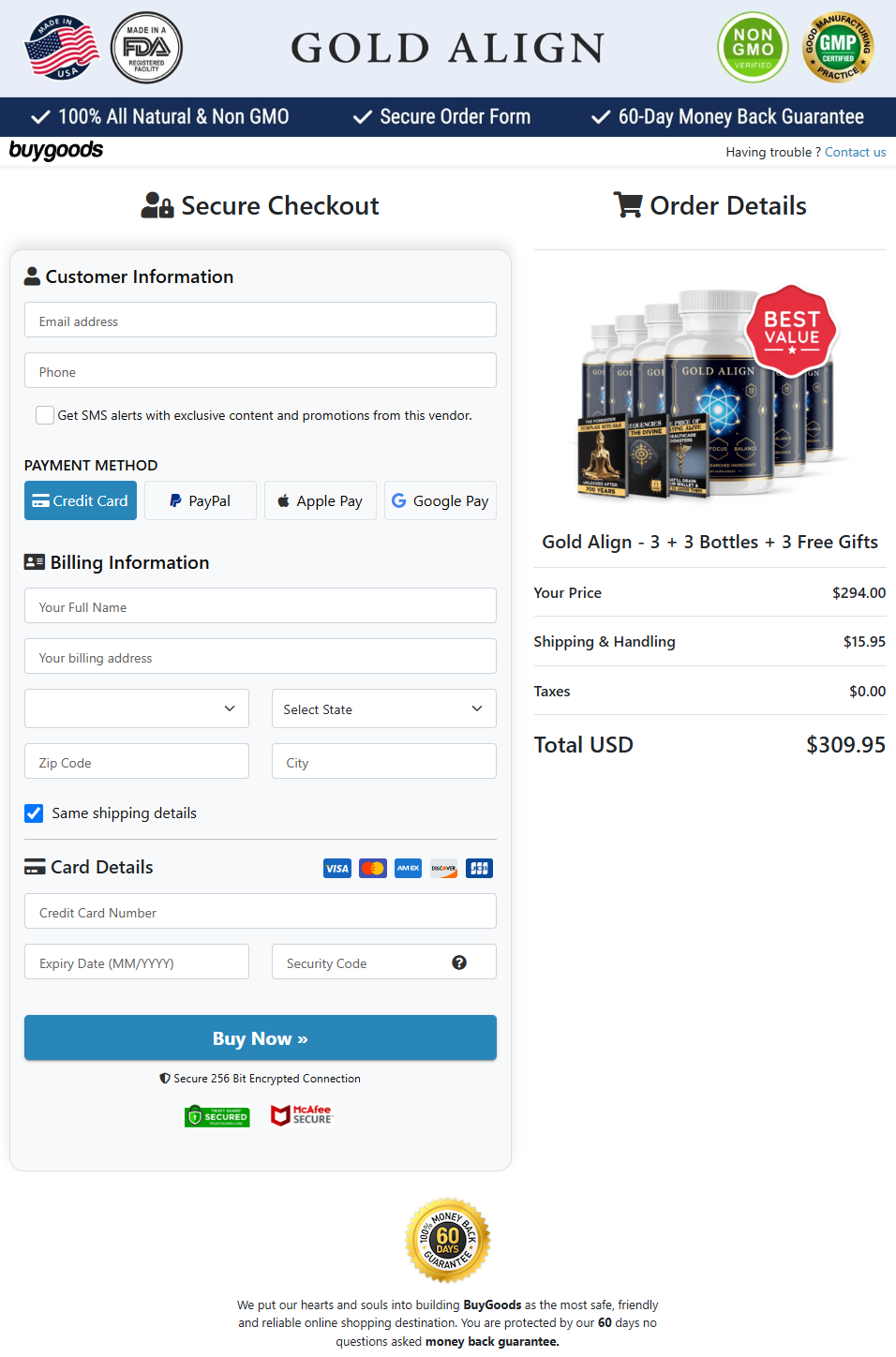Click the Secure Checkout padlock icon
The width and height of the screenshot is (896, 1357).
tap(157, 205)
